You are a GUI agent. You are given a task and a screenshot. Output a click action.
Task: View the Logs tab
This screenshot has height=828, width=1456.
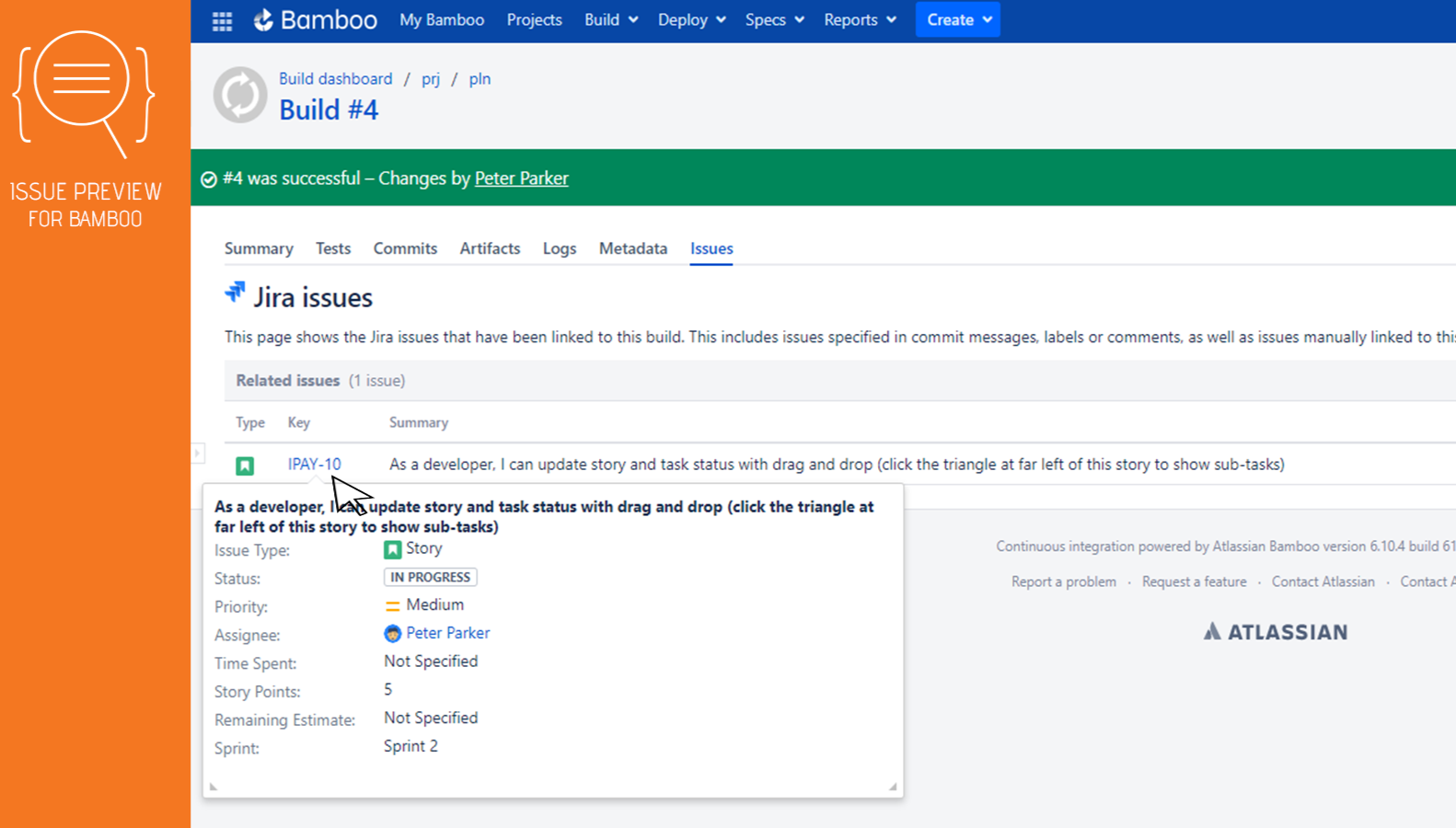560,248
